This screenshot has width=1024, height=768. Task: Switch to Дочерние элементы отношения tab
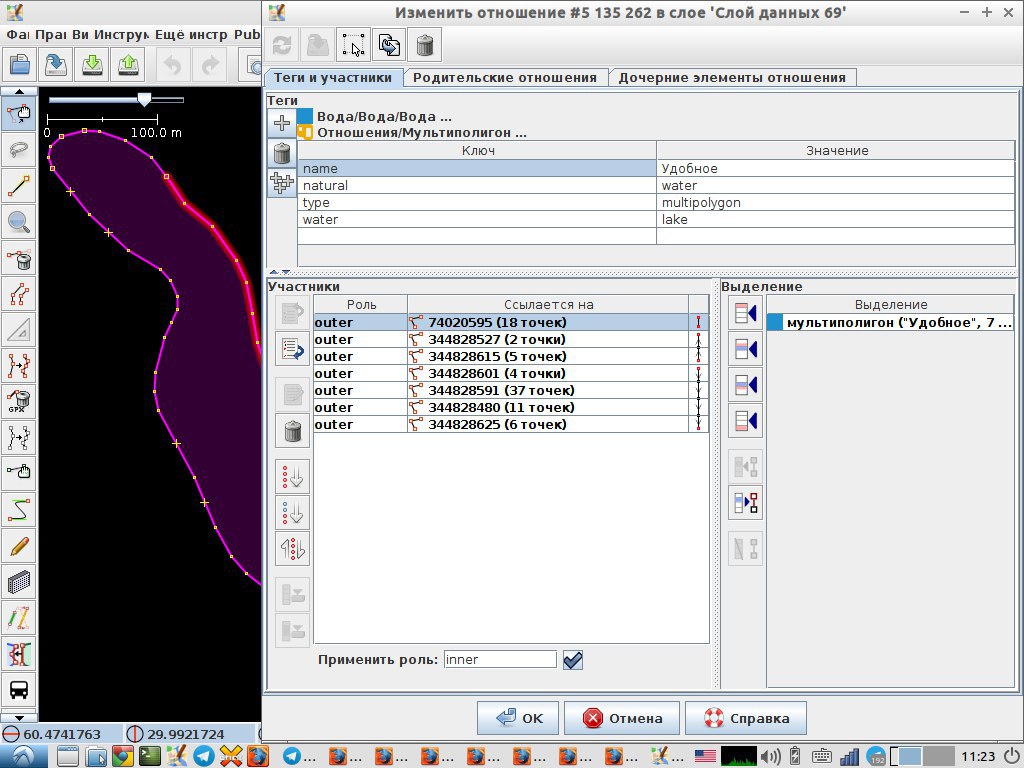732,78
